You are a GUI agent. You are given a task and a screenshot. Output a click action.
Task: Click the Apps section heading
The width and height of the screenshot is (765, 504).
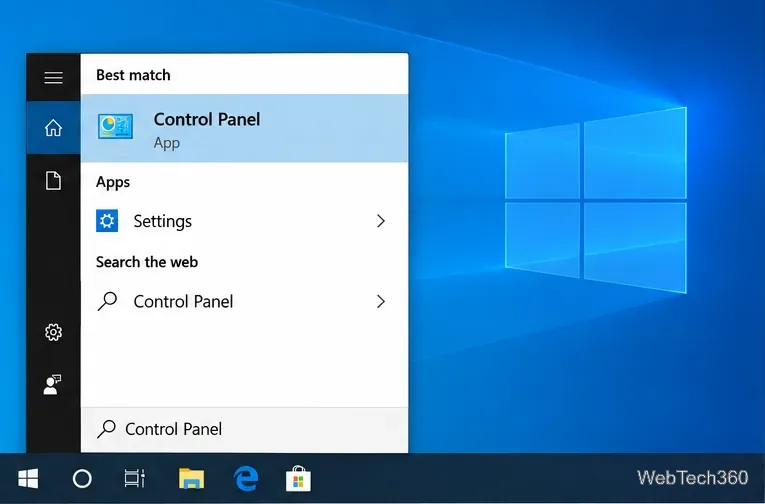click(113, 182)
